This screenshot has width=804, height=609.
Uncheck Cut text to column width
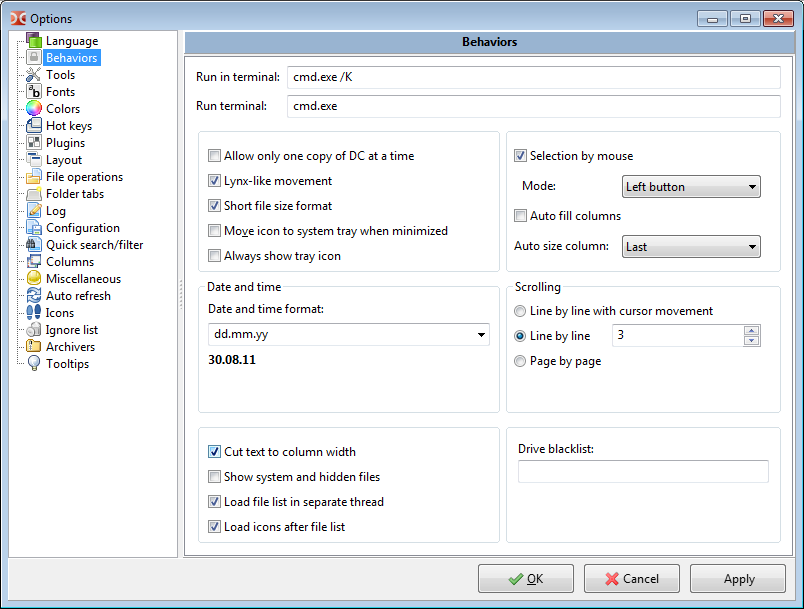pyautogui.click(x=214, y=452)
